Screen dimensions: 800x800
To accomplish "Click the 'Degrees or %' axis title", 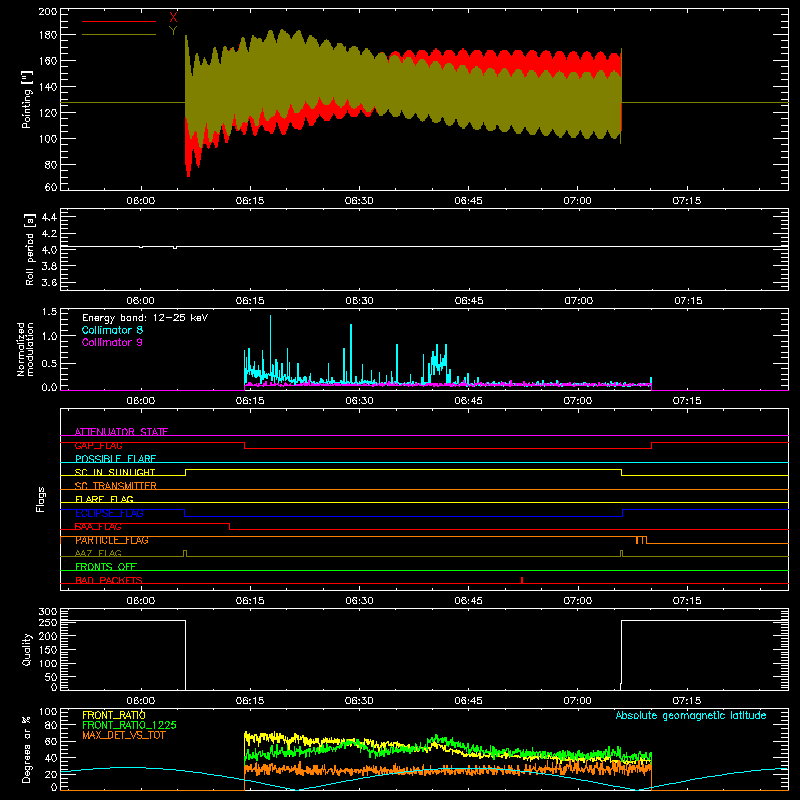I will tap(27, 749).
